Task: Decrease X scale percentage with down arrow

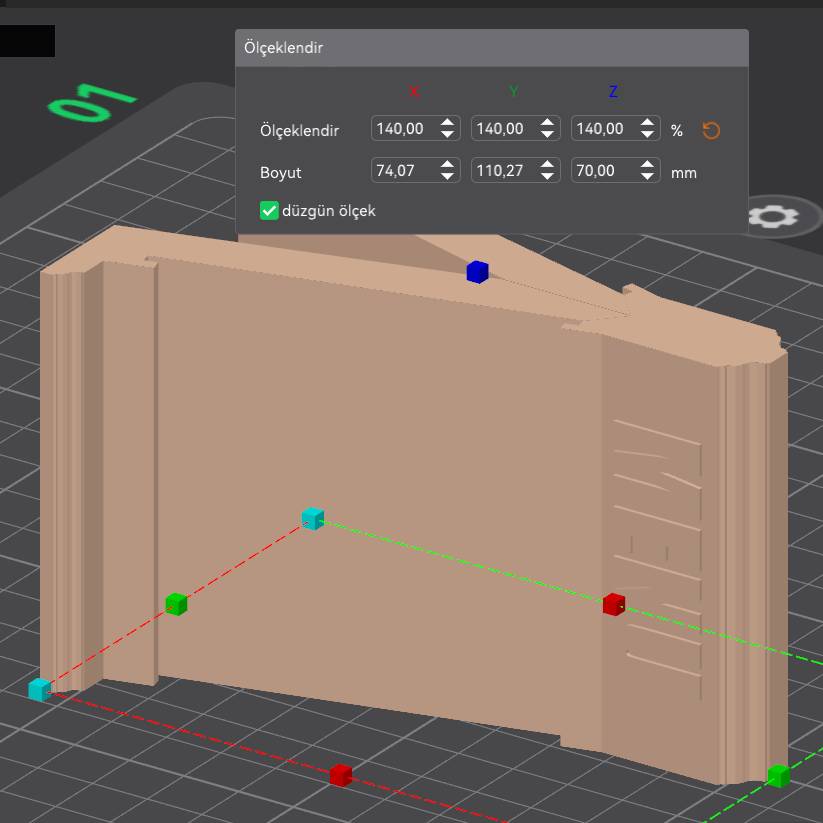Action: [447, 134]
